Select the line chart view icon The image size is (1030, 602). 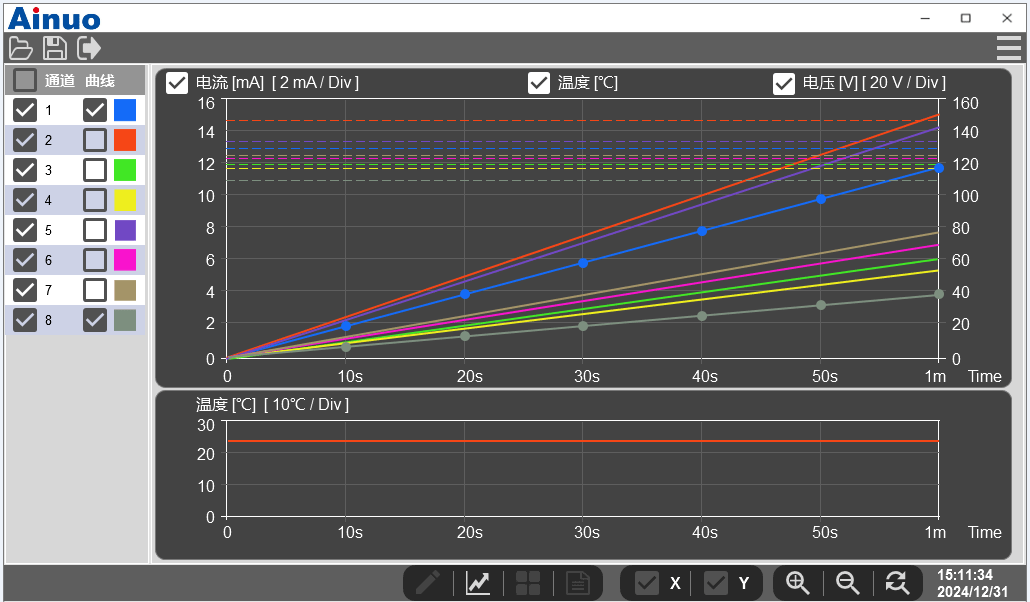(x=478, y=583)
